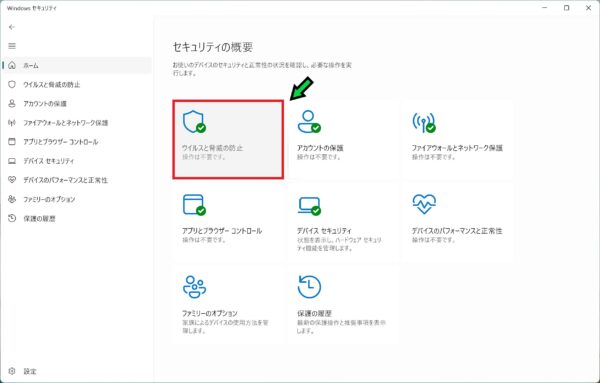Click the ウイルスと脅威の防止 card title
Image resolution: width=600 pixels, height=383 pixels.
pyautogui.click(x=212, y=148)
